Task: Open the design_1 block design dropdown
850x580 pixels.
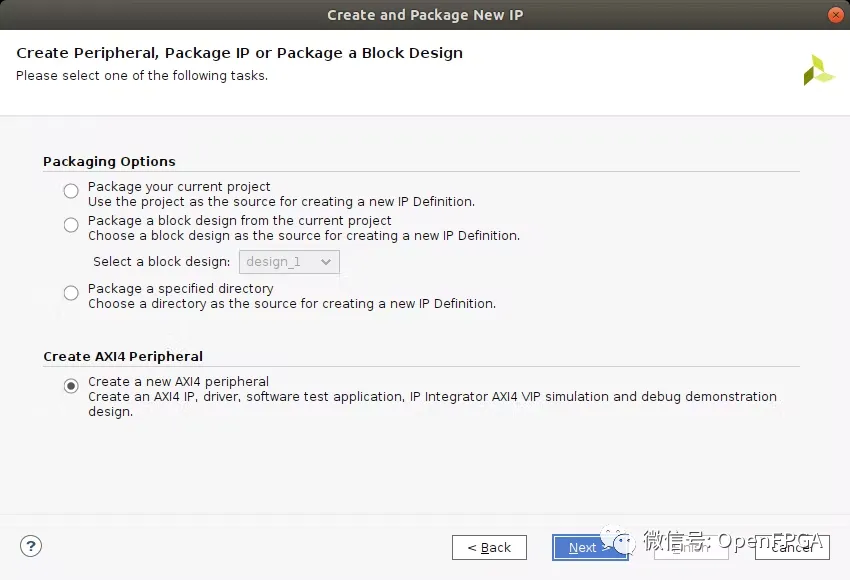Action: tap(289, 262)
